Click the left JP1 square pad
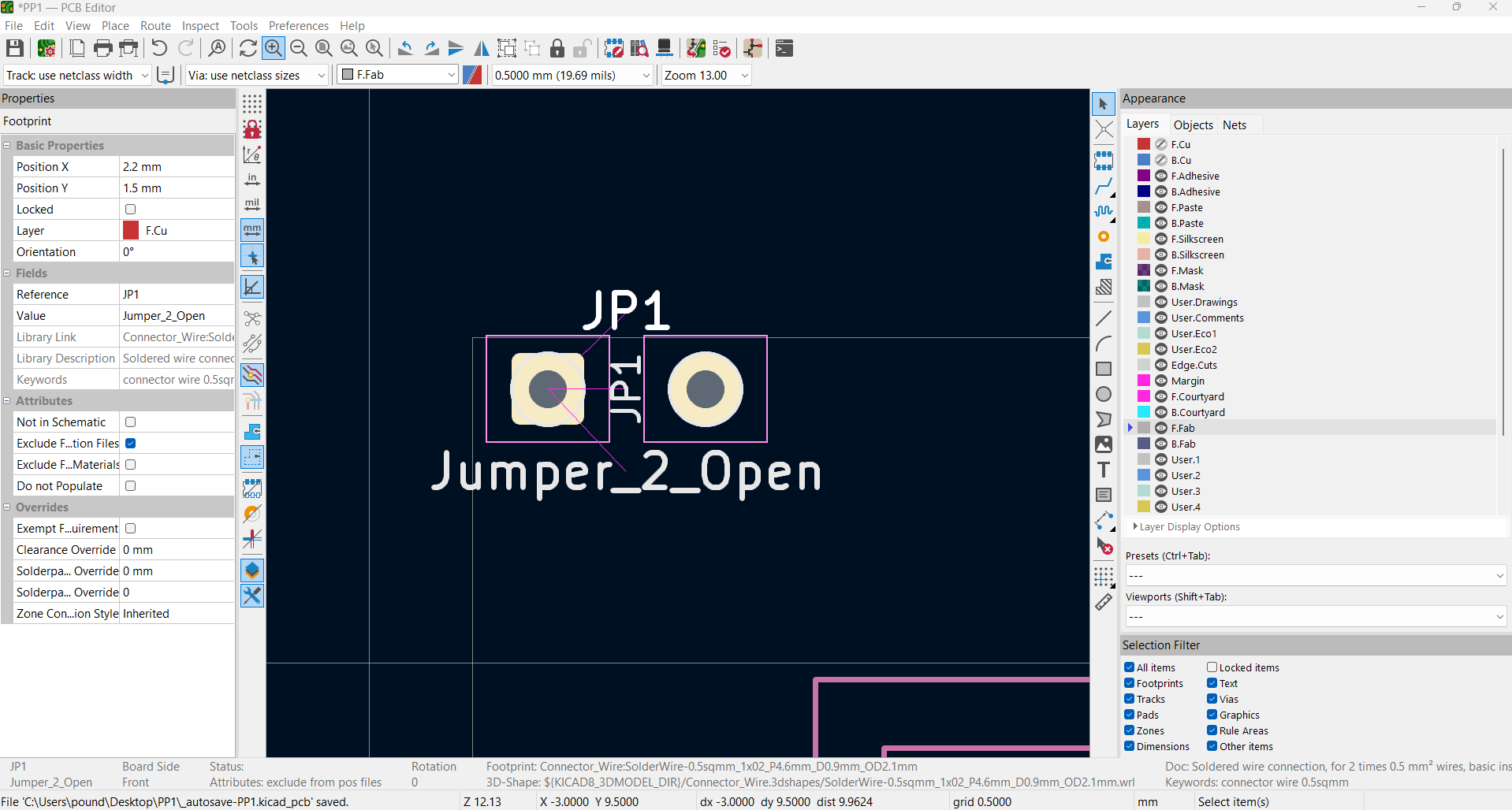Screen dimensions: 1512x810 tap(548, 388)
